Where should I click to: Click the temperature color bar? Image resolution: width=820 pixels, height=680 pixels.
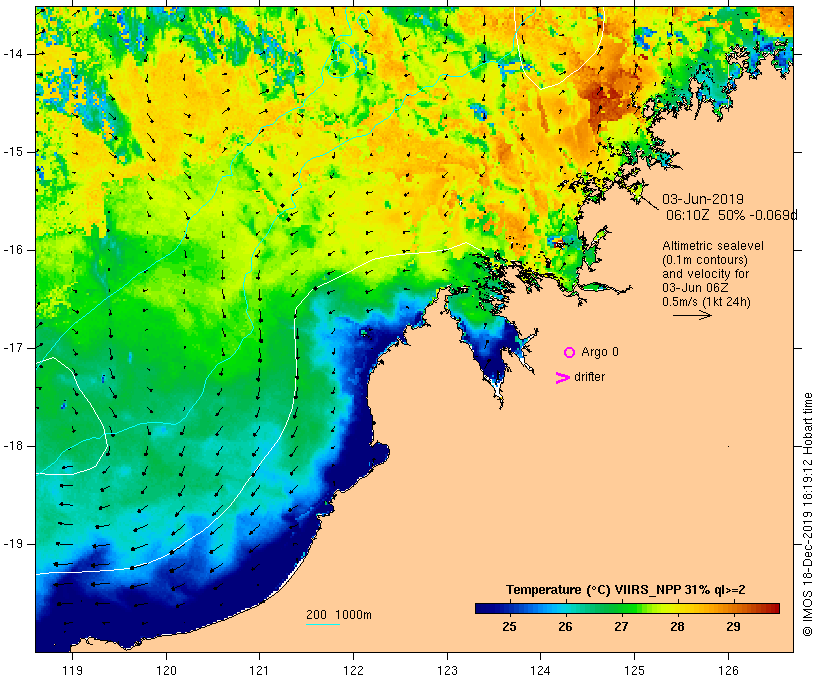coord(627,608)
